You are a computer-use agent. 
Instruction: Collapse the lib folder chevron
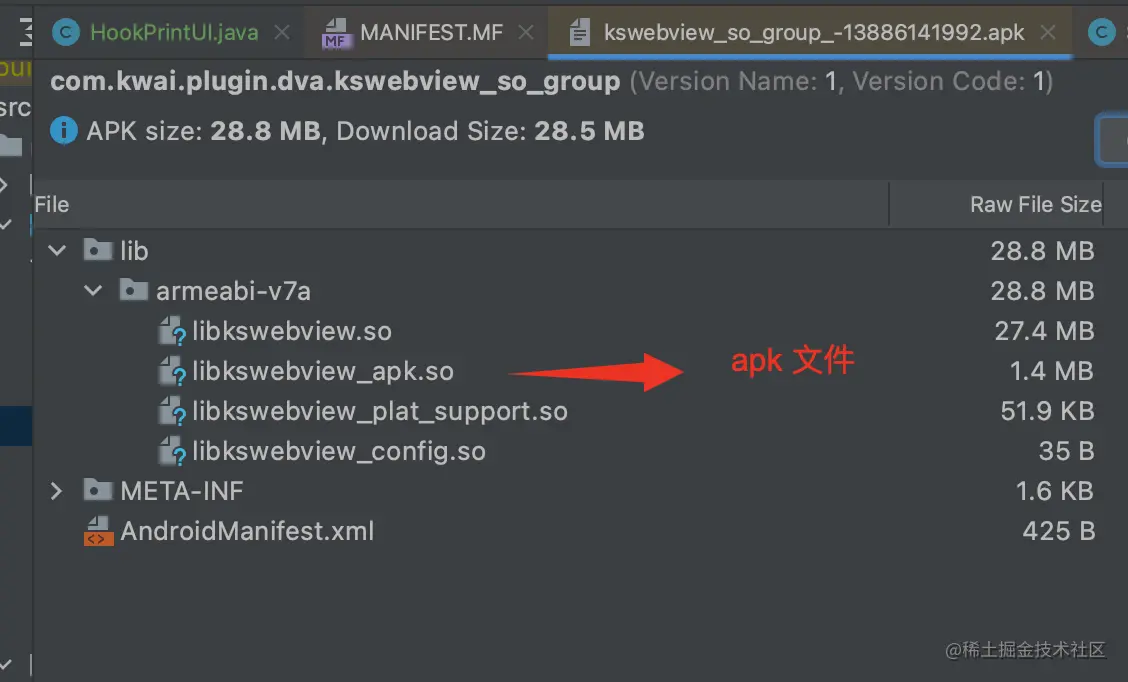[57, 250]
